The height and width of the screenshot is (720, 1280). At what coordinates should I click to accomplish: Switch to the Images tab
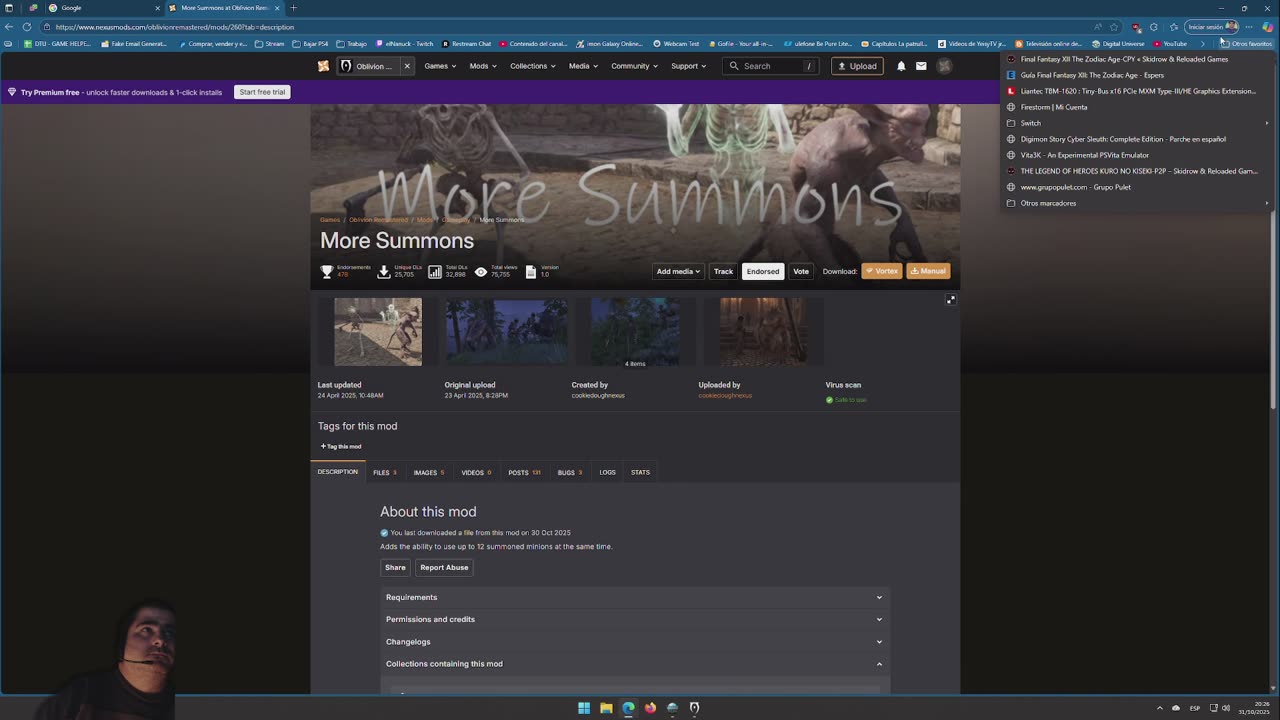(x=429, y=472)
